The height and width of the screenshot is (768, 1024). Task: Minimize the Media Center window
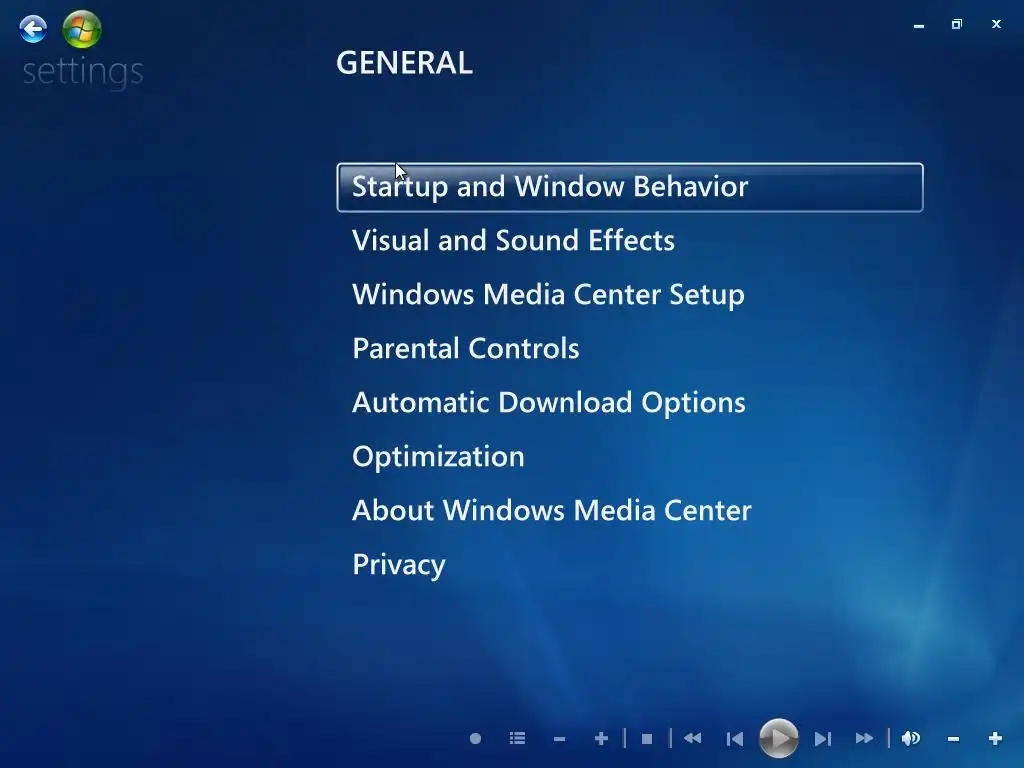pos(919,25)
